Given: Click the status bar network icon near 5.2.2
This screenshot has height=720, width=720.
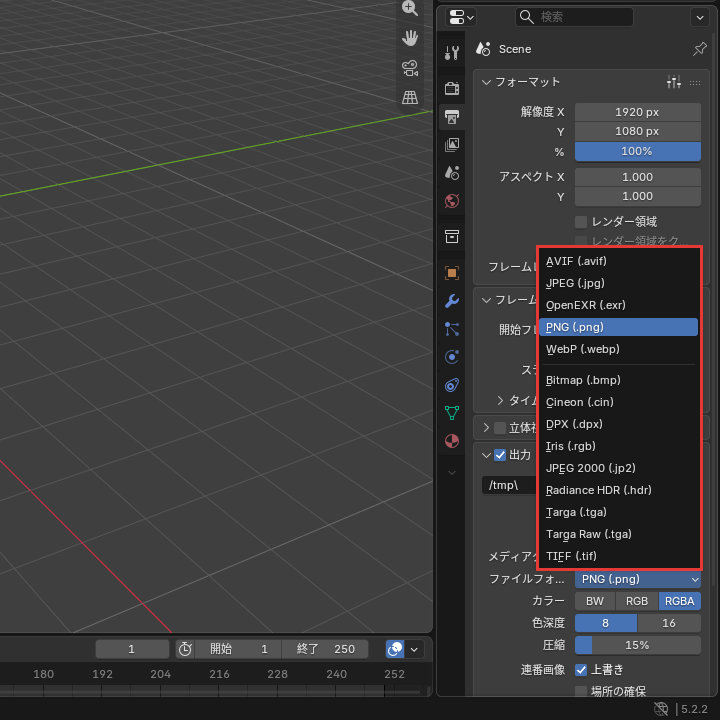Looking at the screenshot, I should (661, 709).
